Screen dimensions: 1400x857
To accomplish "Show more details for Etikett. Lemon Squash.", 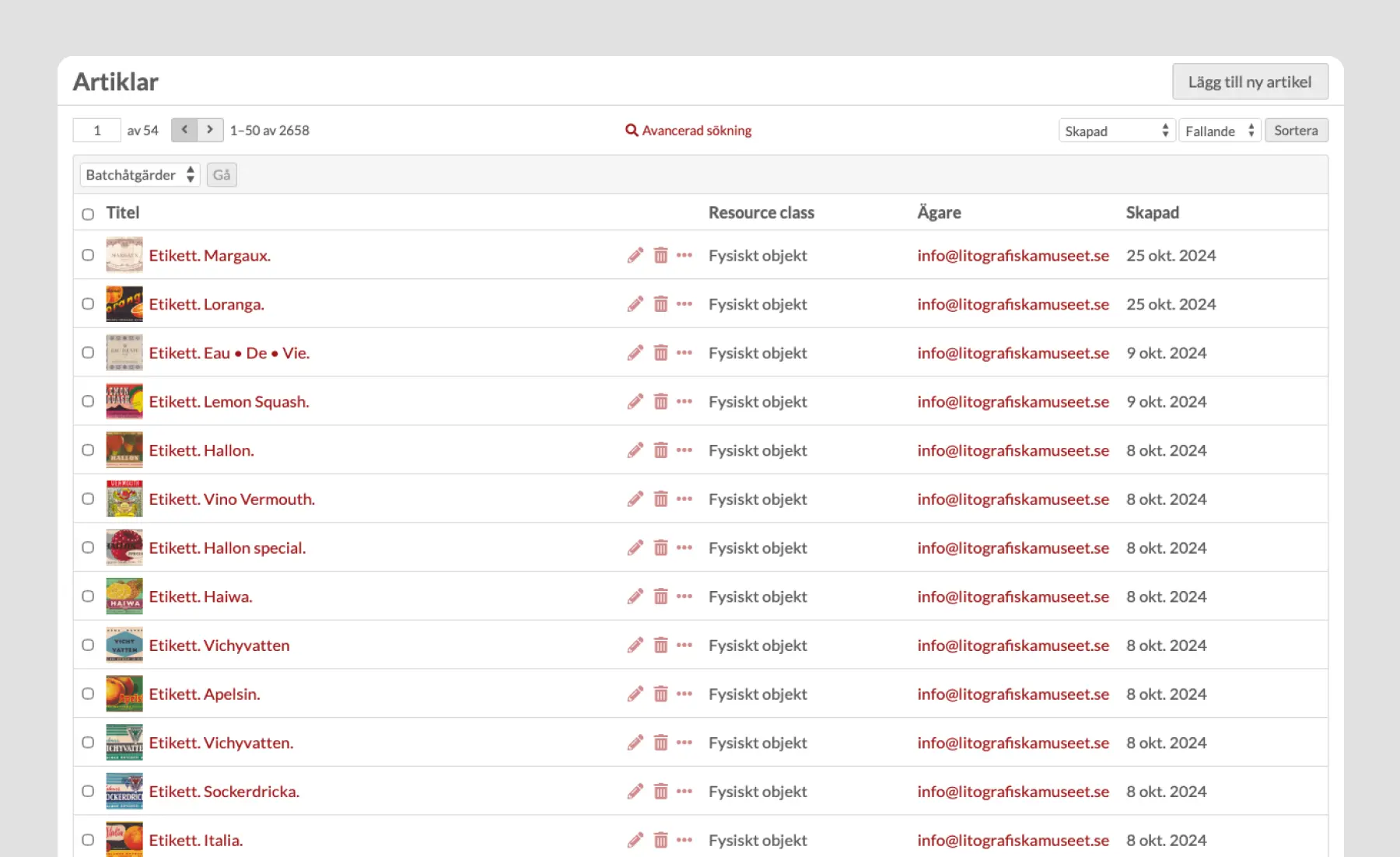I will click(x=684, y=401).
